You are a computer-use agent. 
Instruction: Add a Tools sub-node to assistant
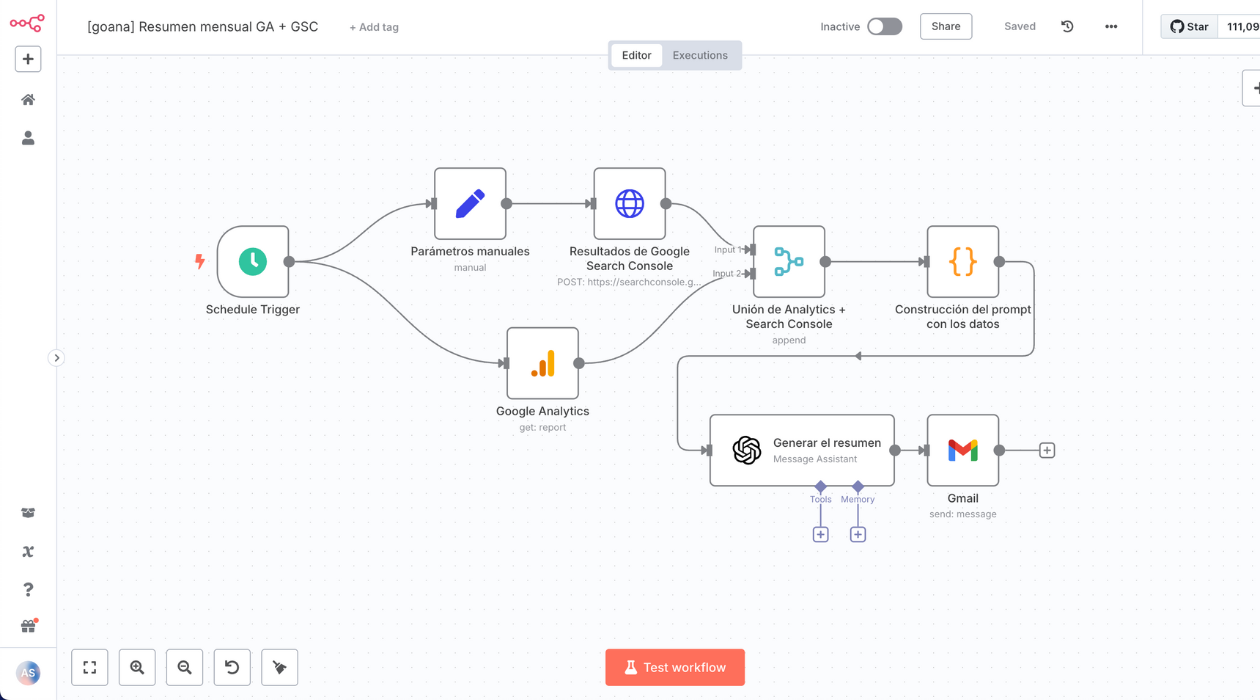pyautogui.click(x=820, y=535)
